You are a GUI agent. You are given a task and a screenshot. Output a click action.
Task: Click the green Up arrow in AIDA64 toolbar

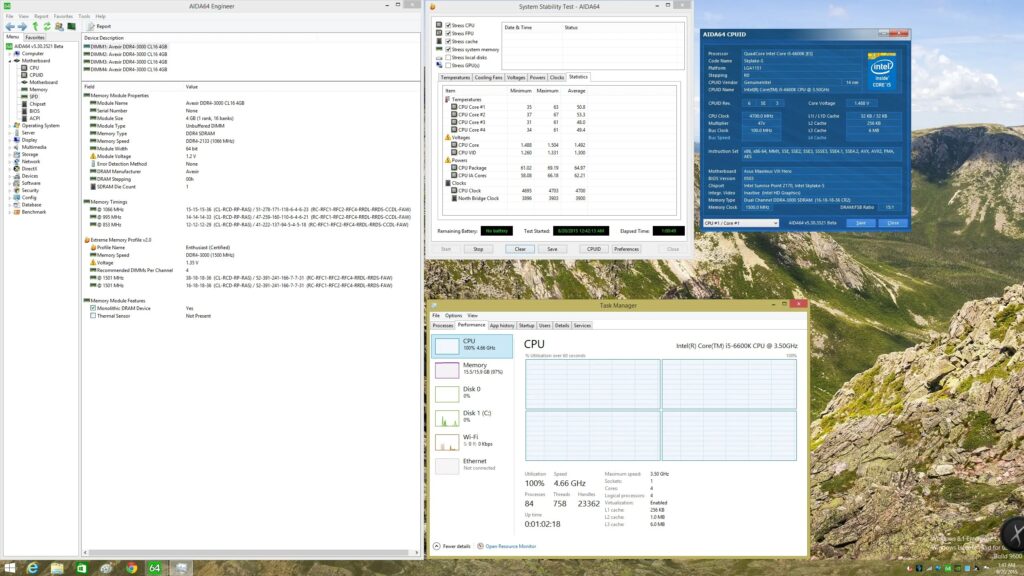35,26
